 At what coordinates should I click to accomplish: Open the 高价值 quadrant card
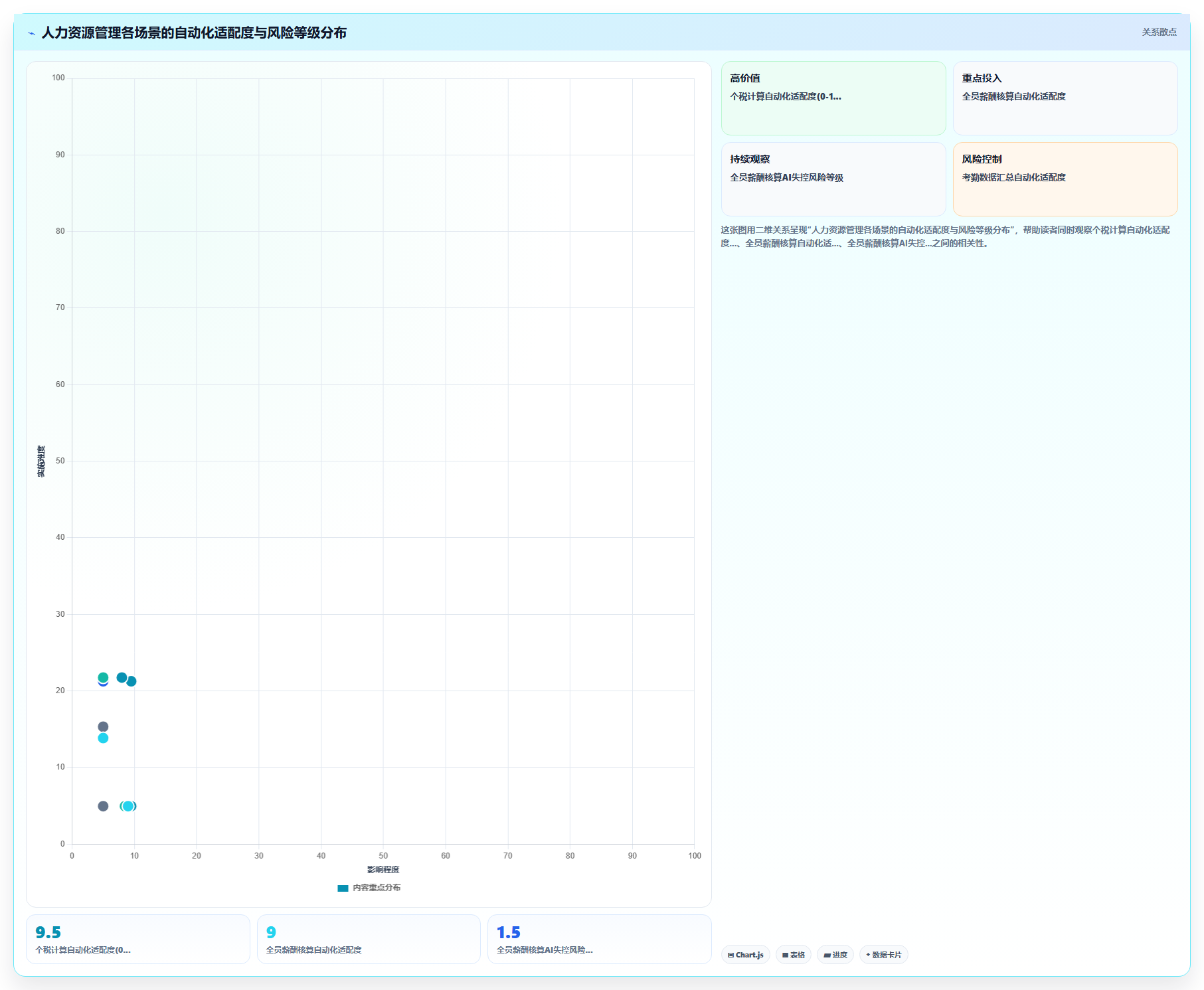[833, 98]
